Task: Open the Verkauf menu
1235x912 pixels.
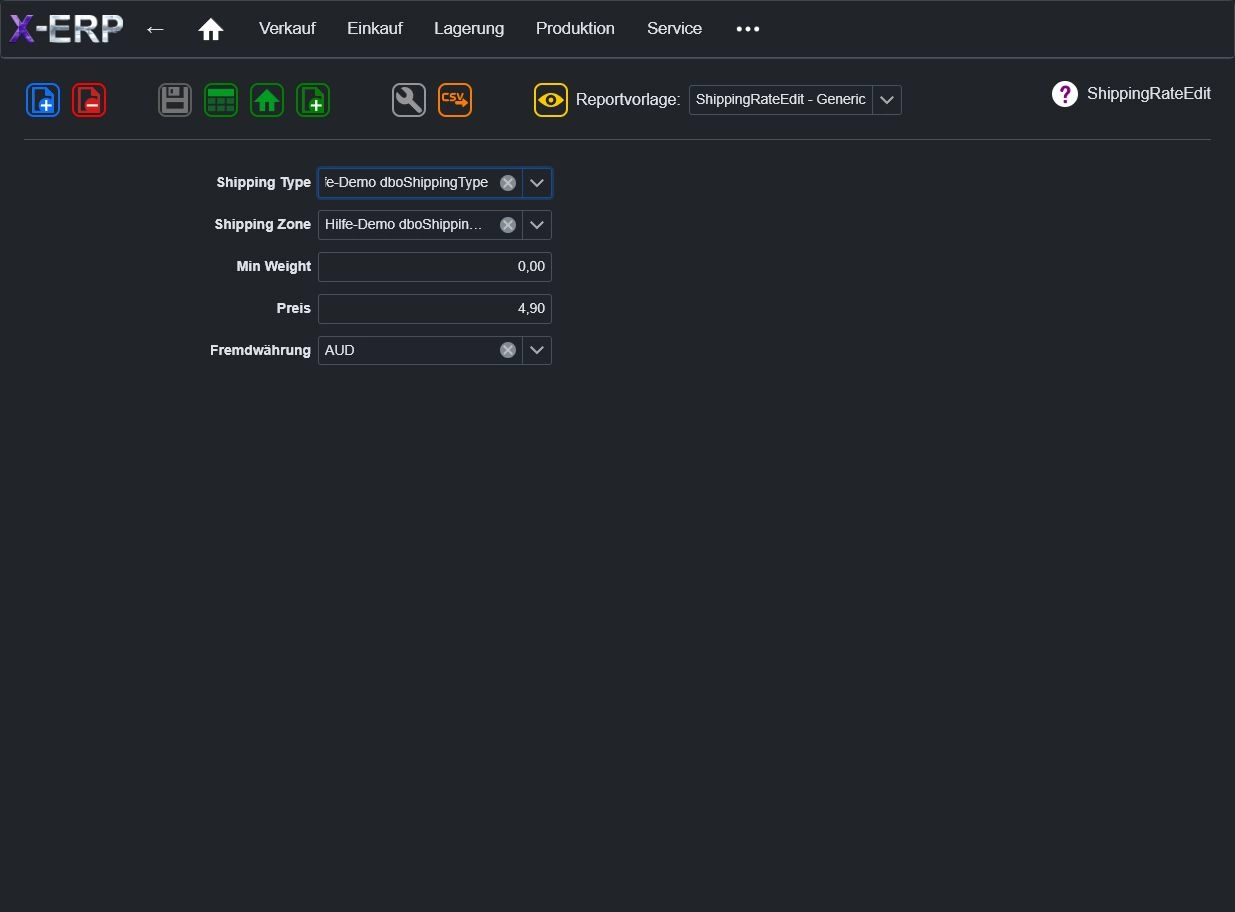Action: click(287, 29)
